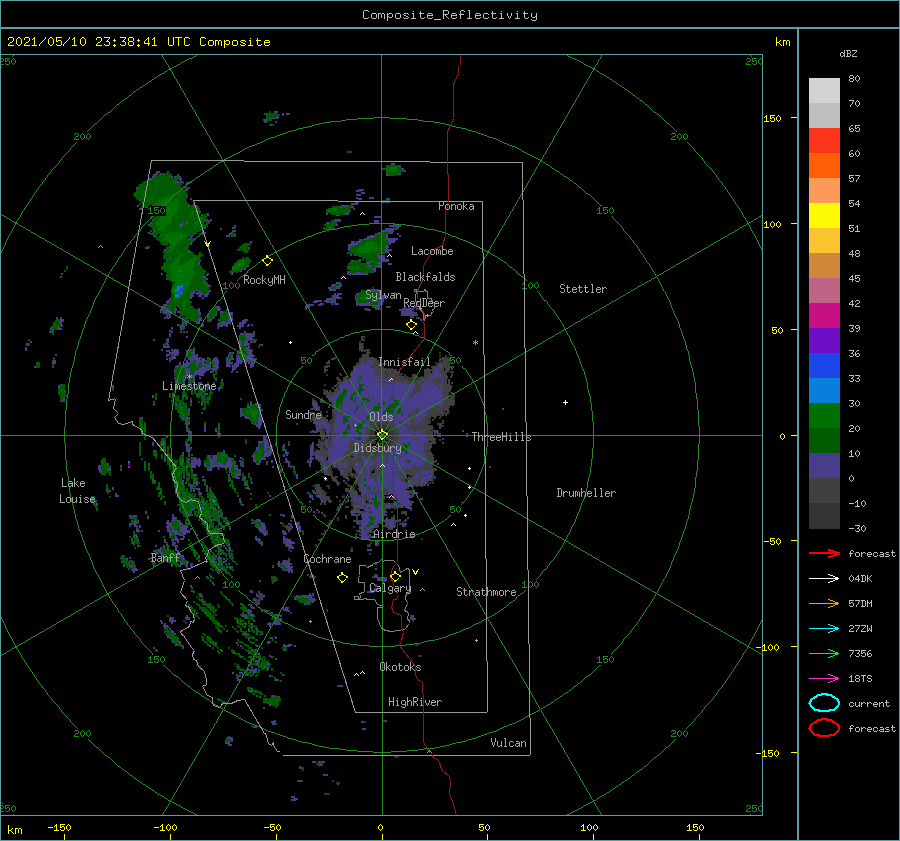Click the purple 39 dBZ swatch
The image size is (900, 841).
[824, 340]
